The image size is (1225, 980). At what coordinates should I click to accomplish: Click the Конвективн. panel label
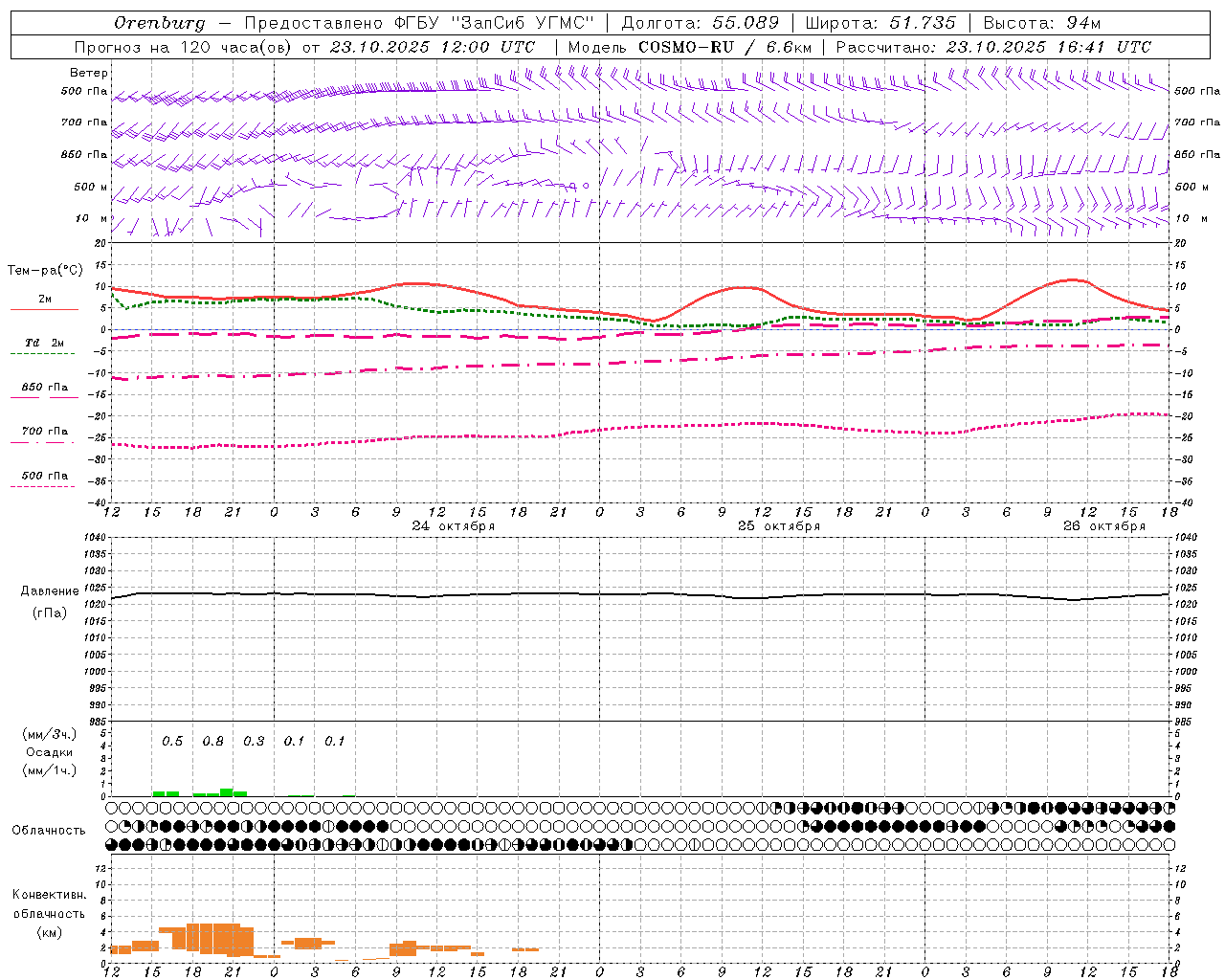pyautogui.click(x=50, y=895)
